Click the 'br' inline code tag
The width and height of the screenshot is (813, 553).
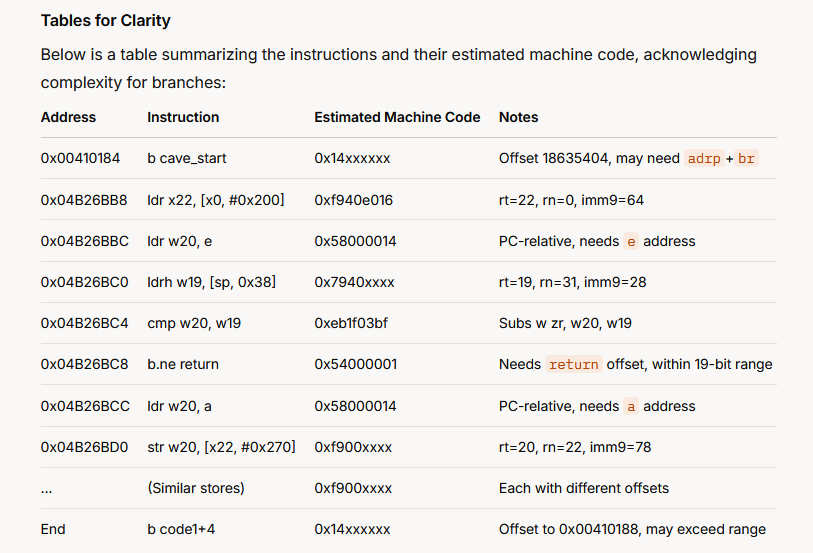click(x=746, y=159)
